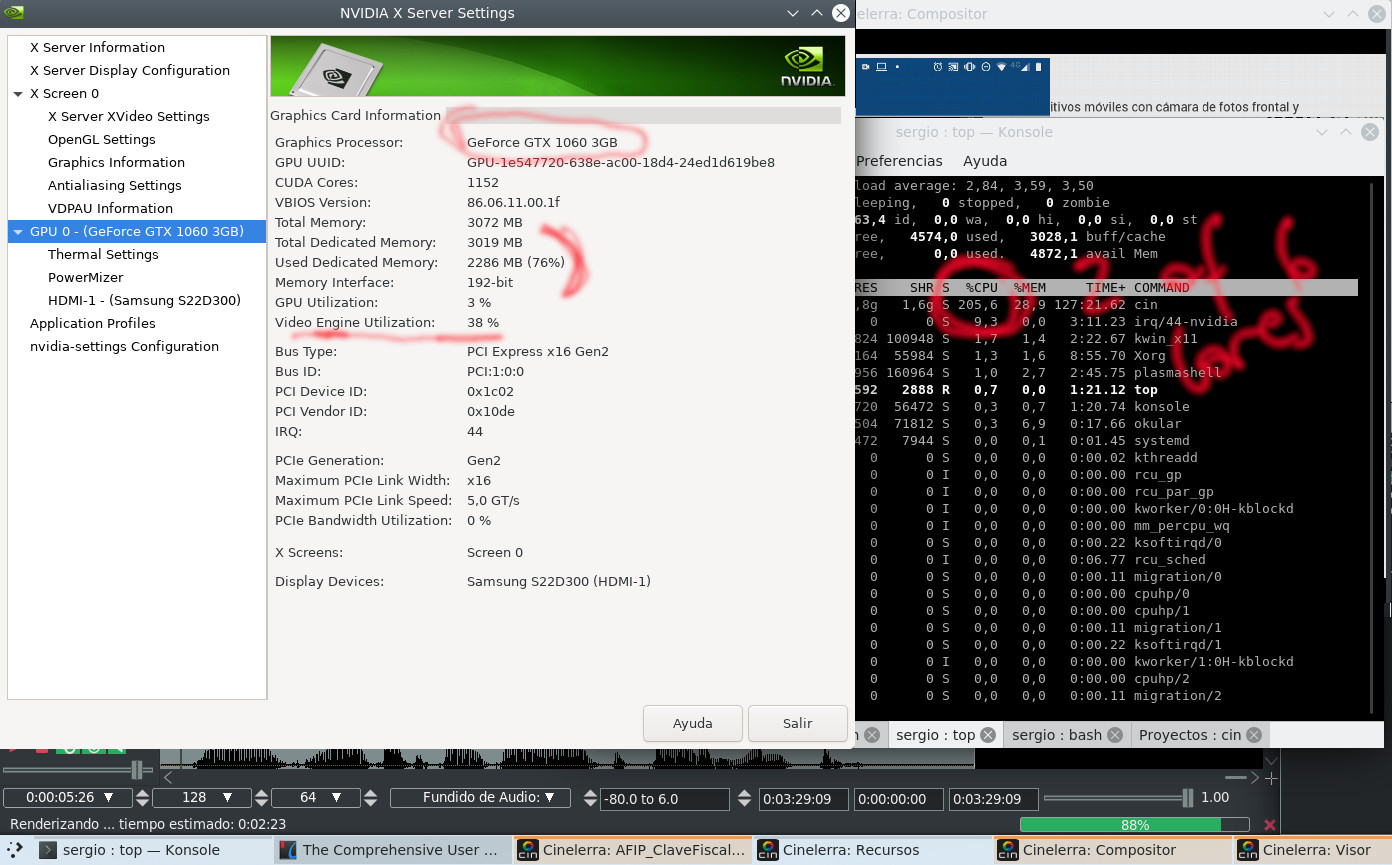Viewport: 1392px width, 865px height.
Task: Open the KDE application launcher in taskbar
Action: [14, 850]
